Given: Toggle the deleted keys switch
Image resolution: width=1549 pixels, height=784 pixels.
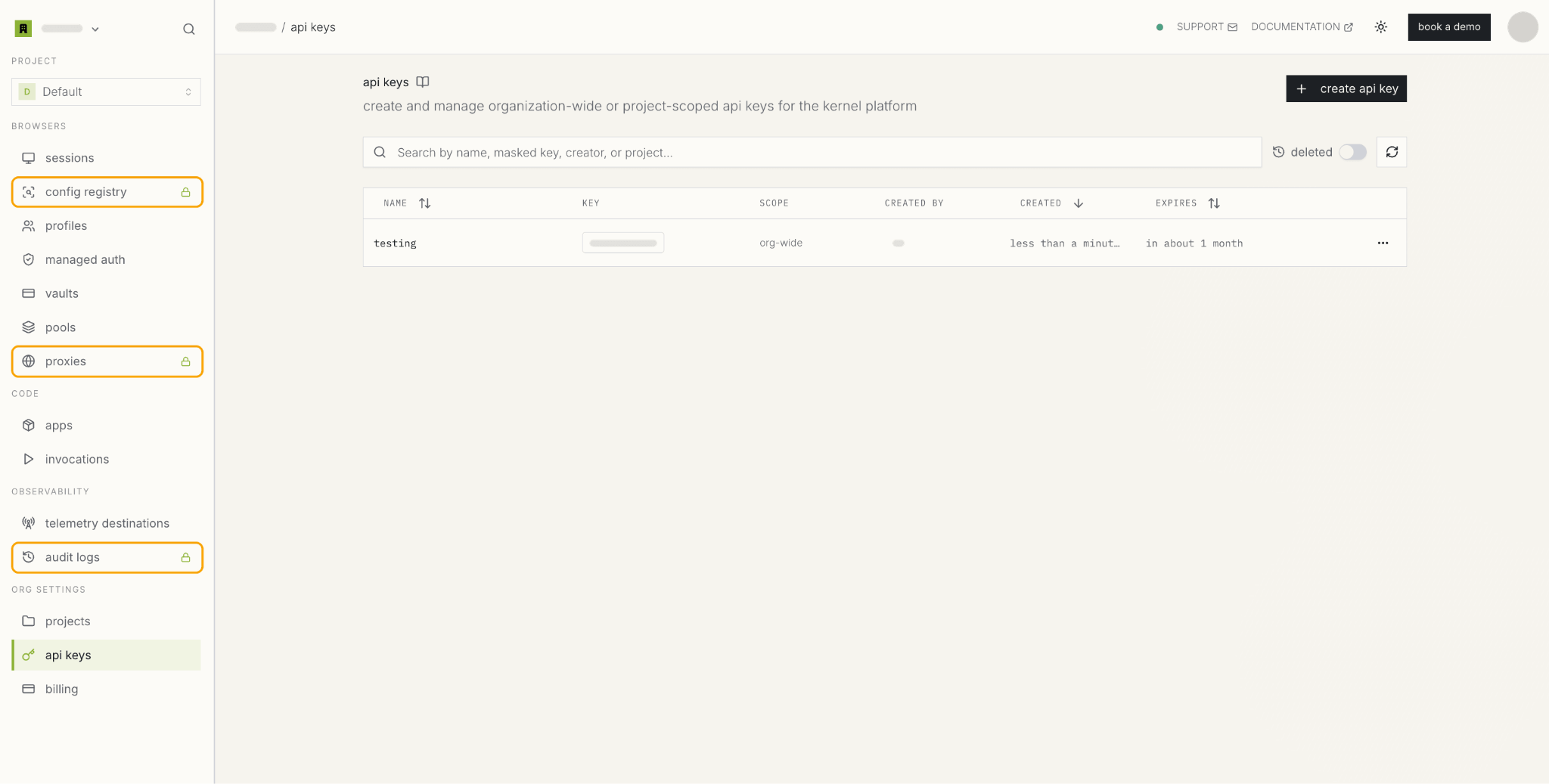Looking at the screenshot, I should tap(1352, 152).
